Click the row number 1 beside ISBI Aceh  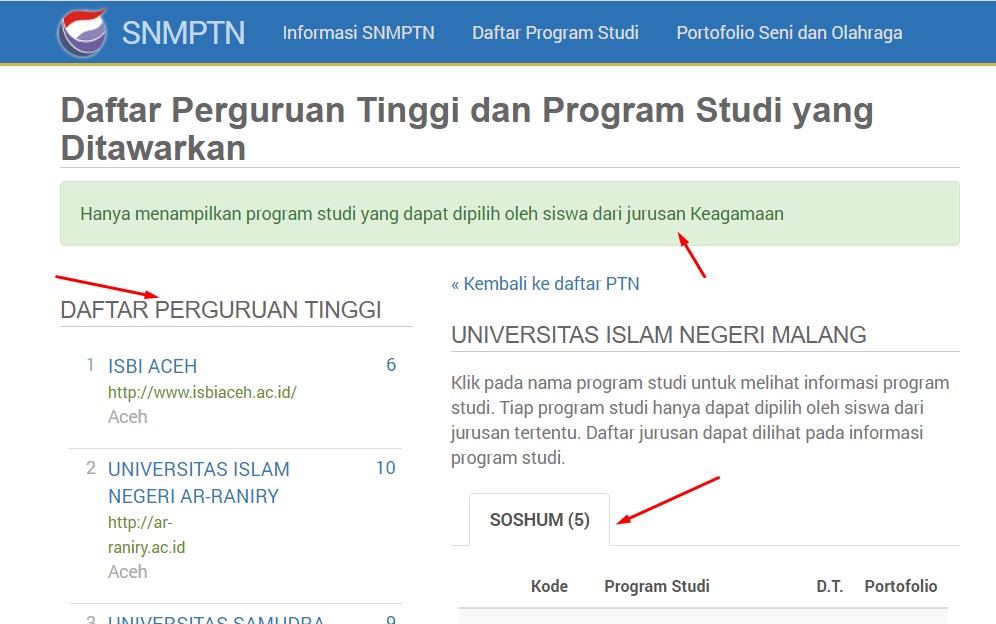point(90,365)
